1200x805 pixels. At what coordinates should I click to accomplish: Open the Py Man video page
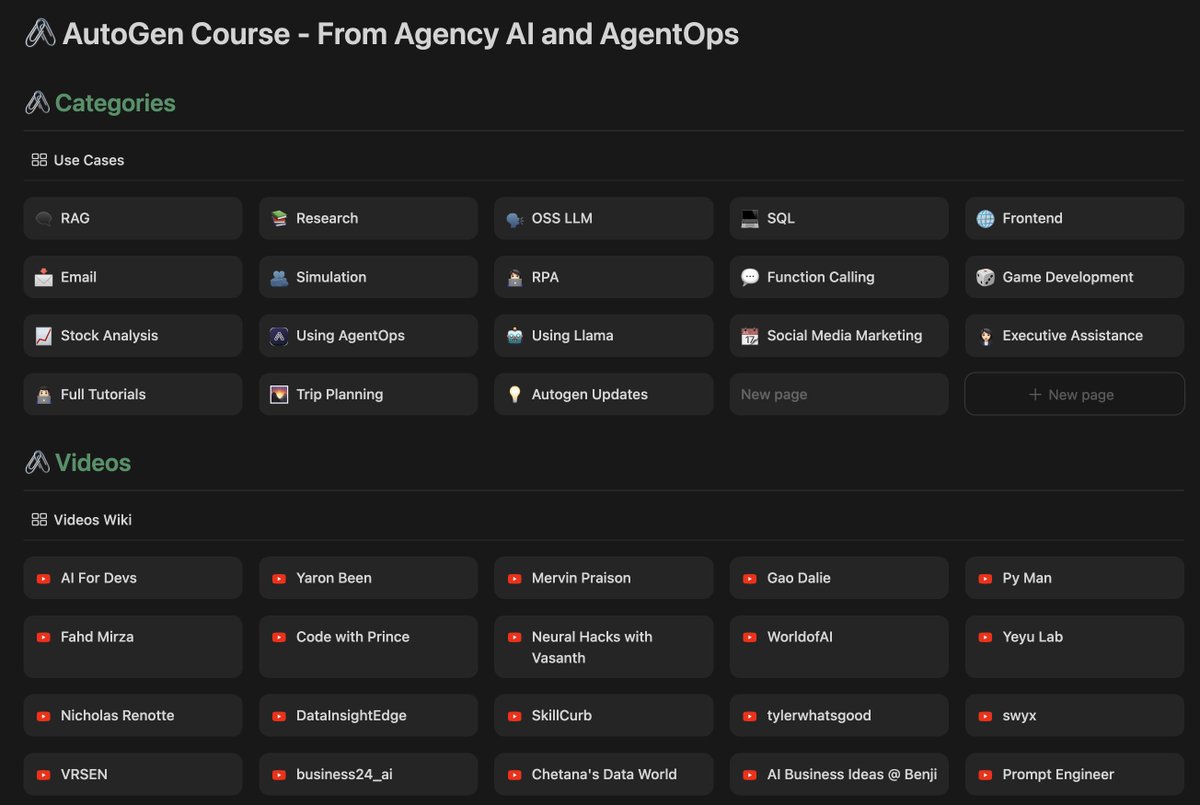coord(1074,578)
